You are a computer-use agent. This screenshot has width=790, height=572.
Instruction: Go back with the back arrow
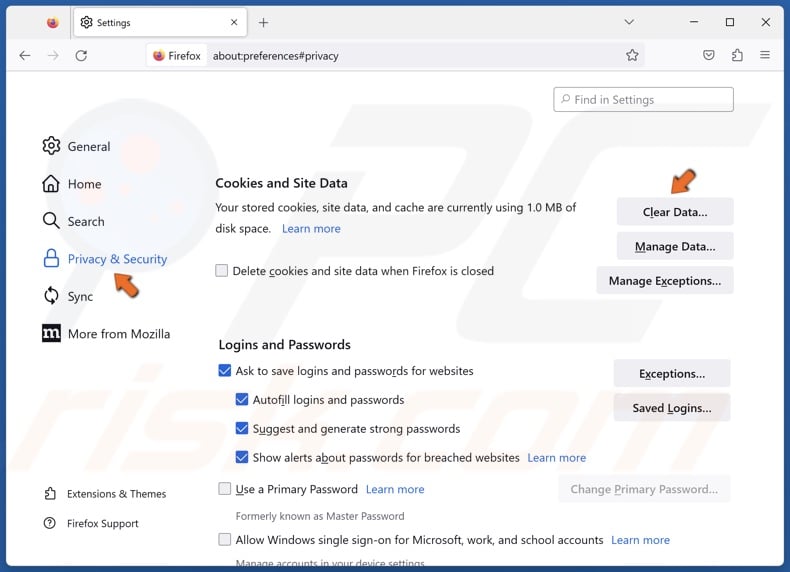(25, 55)
